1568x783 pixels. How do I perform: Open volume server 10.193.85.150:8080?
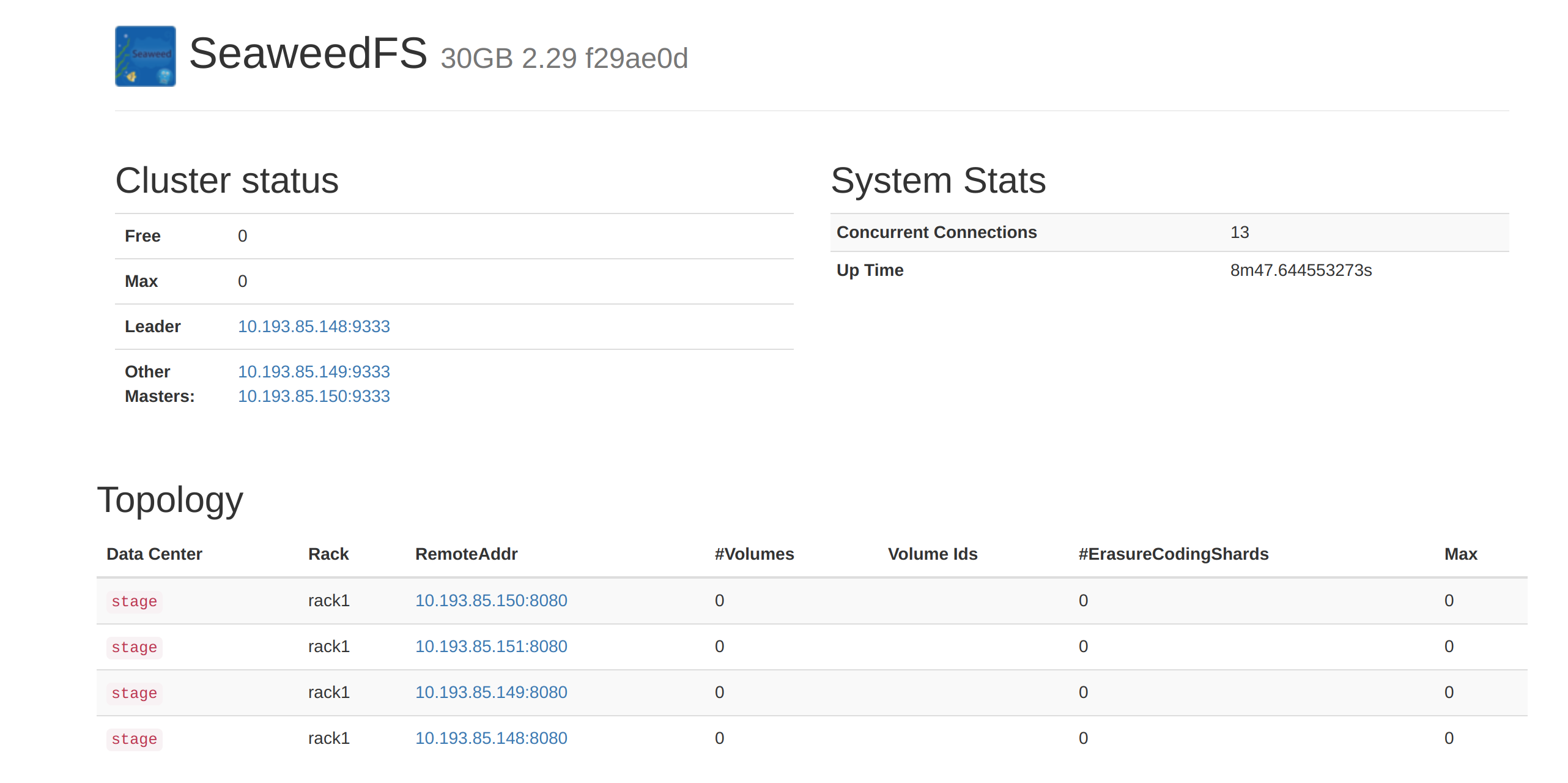(x=491, y=601)
